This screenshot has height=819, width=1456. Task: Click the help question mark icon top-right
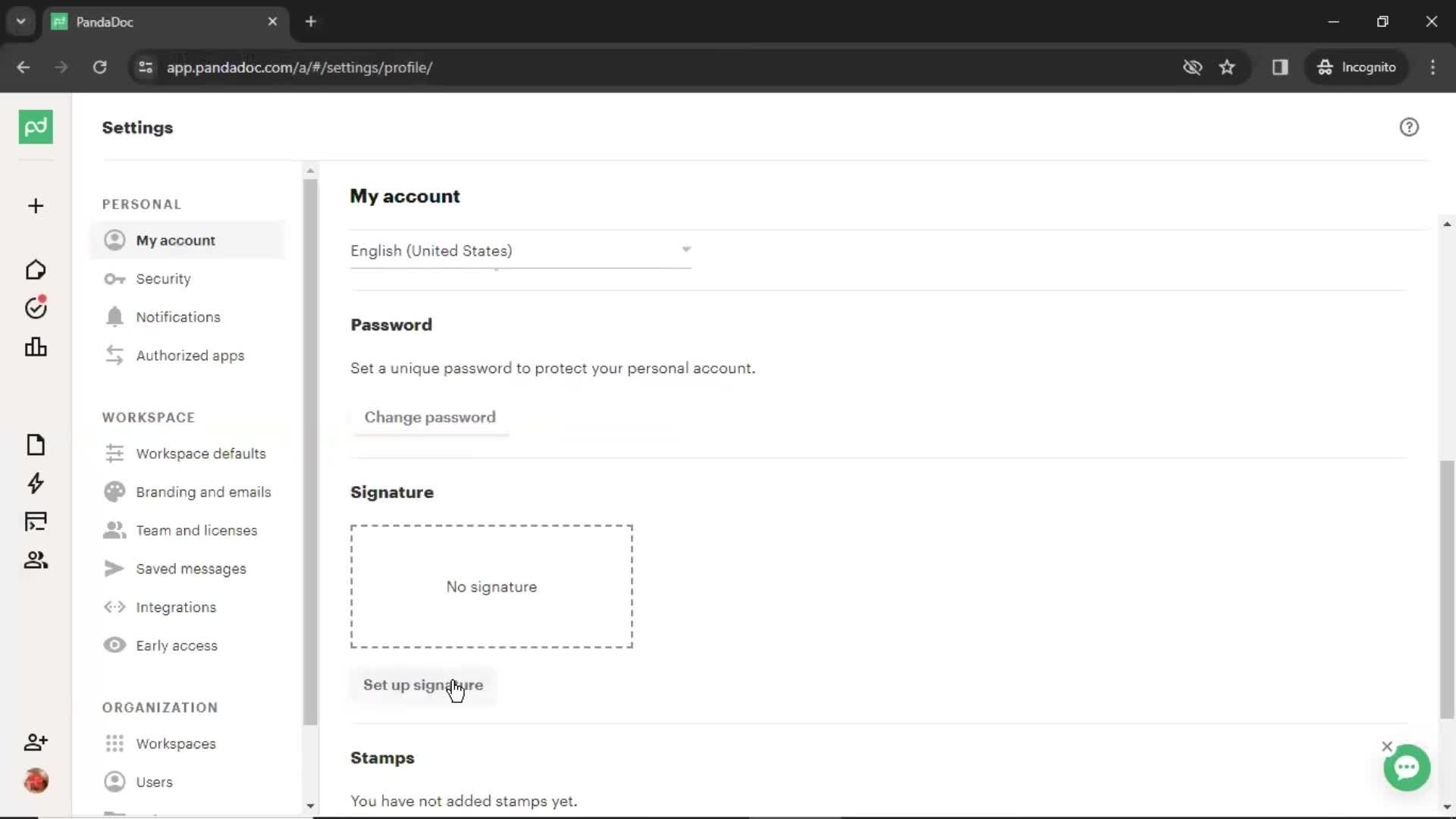(x=1409, y=126)
